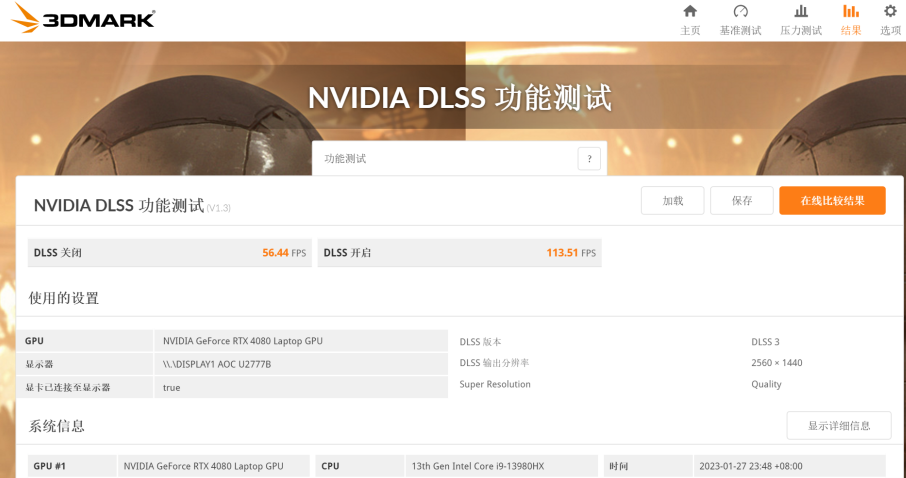Click the 显示器 value AOC U2777B
906x478 pixels.
pyautogui.click(x=217, y=364)
